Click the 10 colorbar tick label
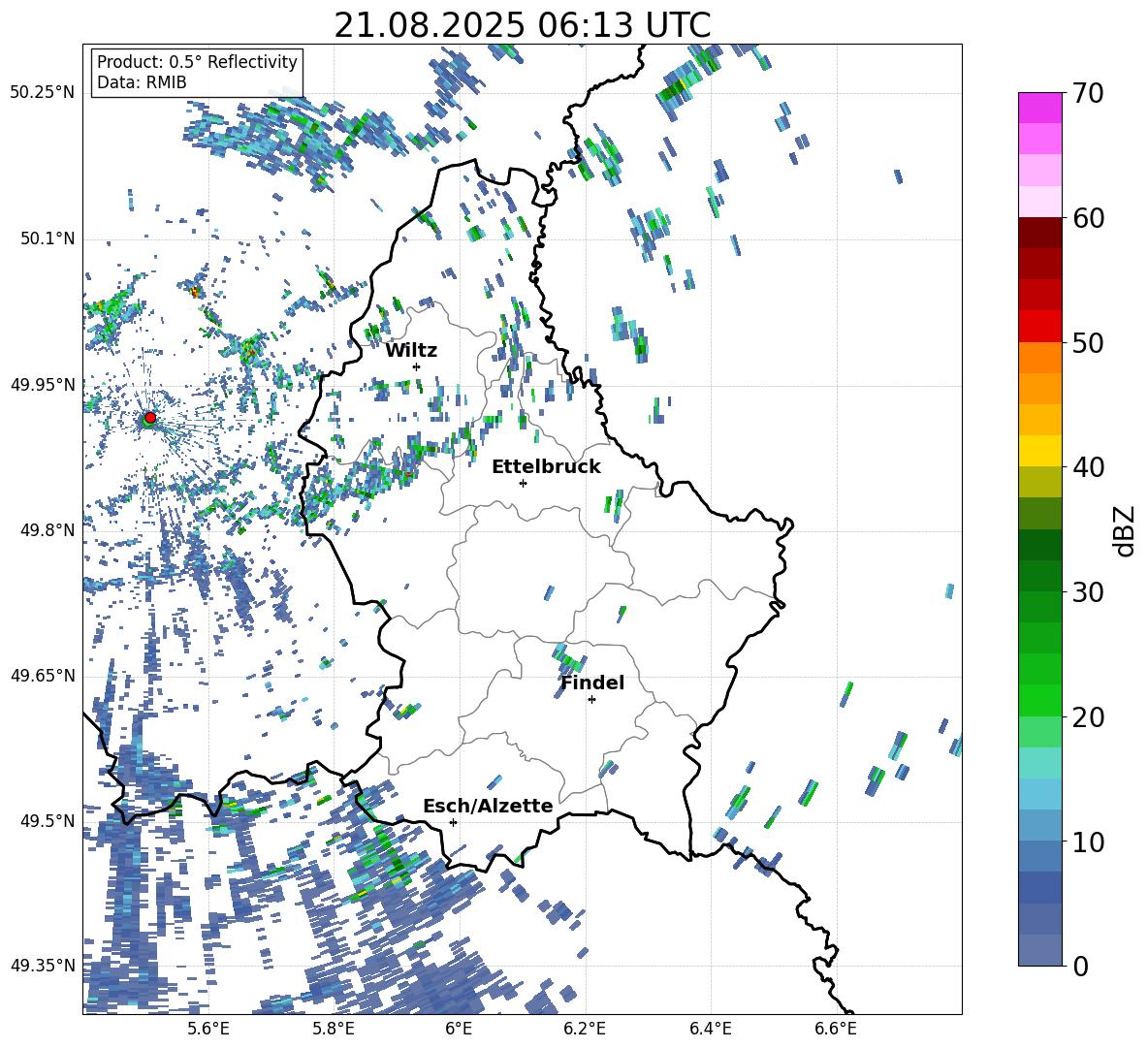 [1087, 842]
